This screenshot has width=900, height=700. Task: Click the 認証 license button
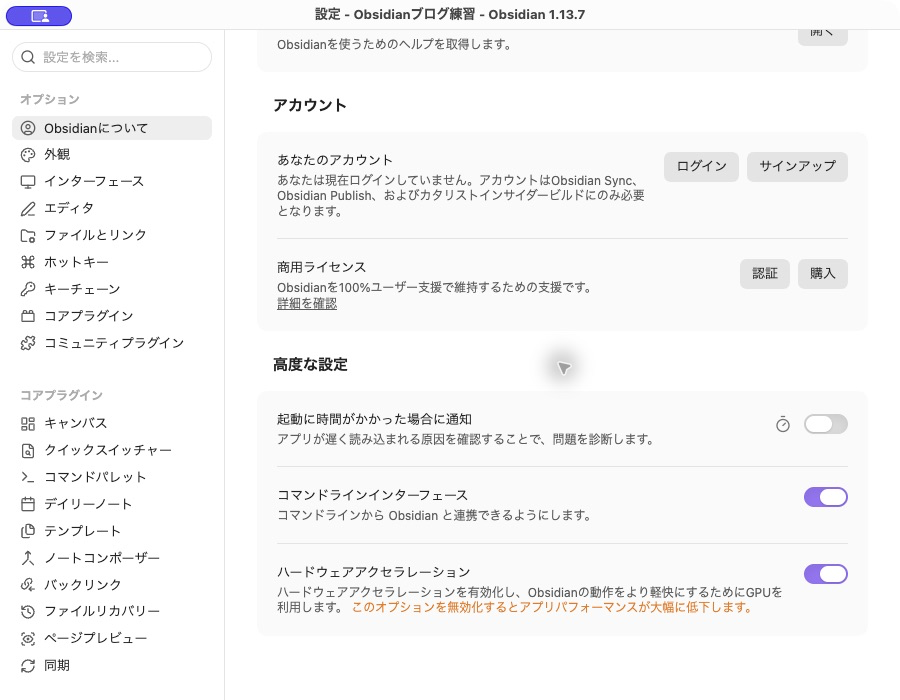coord(765,274)
